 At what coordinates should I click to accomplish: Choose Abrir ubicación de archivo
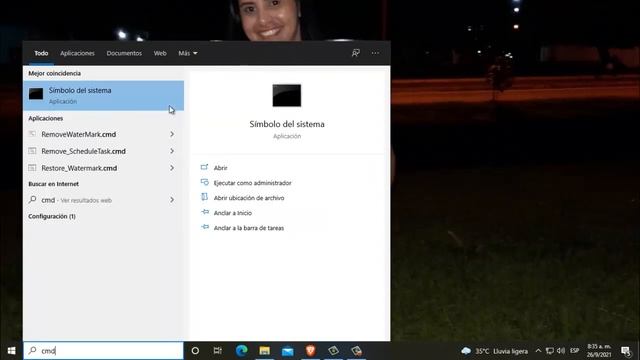(x=249, y=198)
